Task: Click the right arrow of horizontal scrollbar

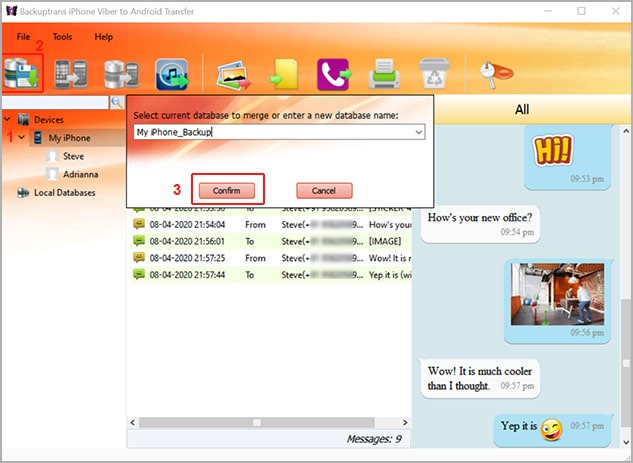Action: click(405, 422)
